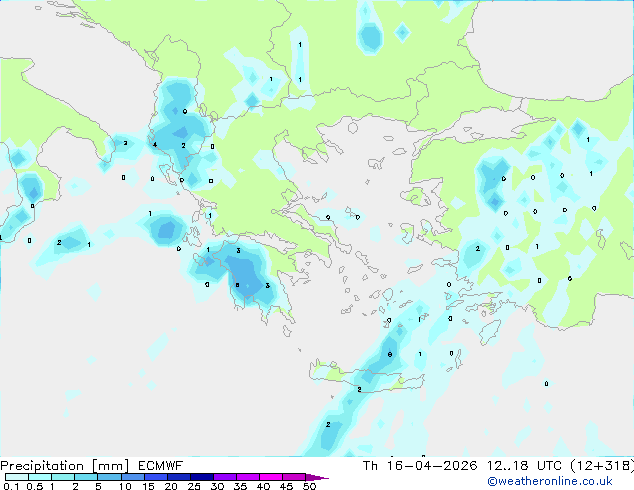634x490 pixels.
Task: Click the precipitation value 4 on the map
Action: coord(154,145)
